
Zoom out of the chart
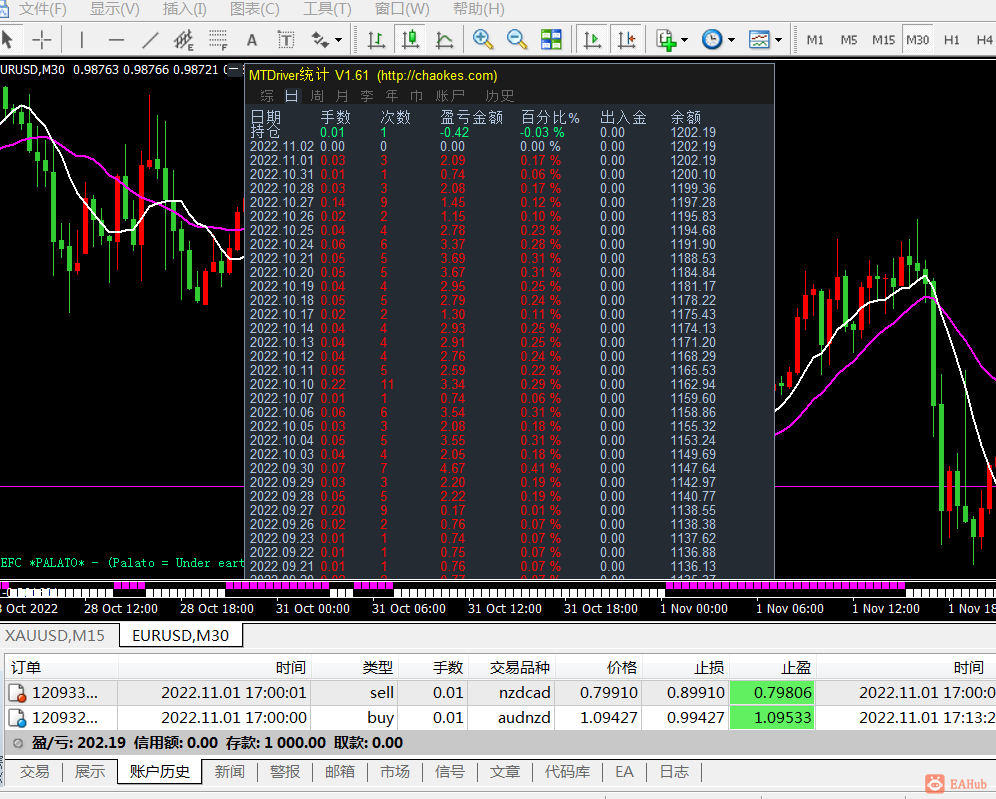(517, 40)
